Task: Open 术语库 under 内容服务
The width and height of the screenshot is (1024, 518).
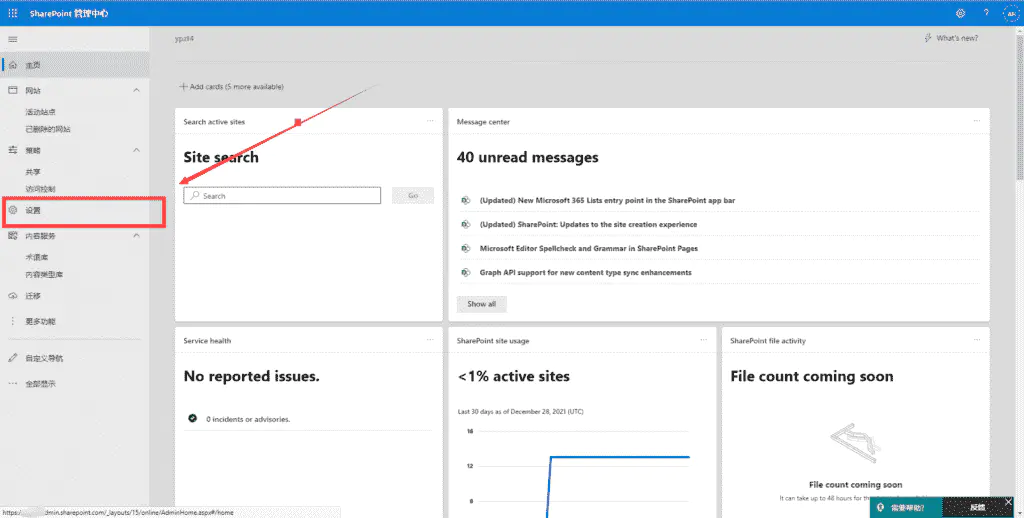Action: [37, 257]
